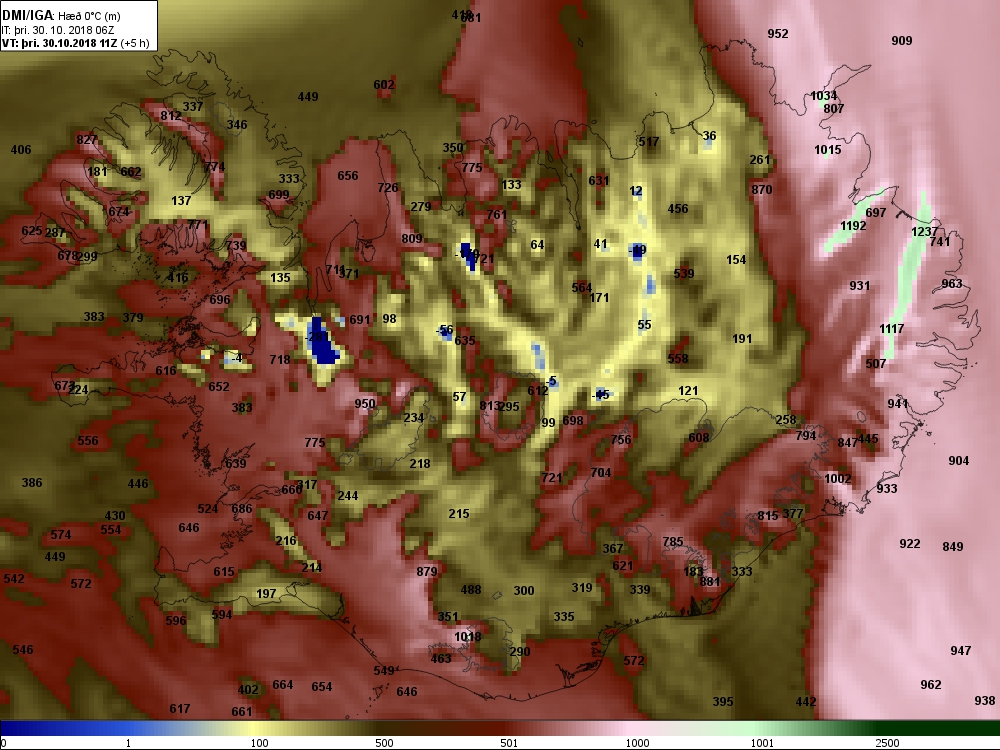This screenshot has height=750, width=1000.
Task: Click the map value 952
Action: tap(777, 34)
